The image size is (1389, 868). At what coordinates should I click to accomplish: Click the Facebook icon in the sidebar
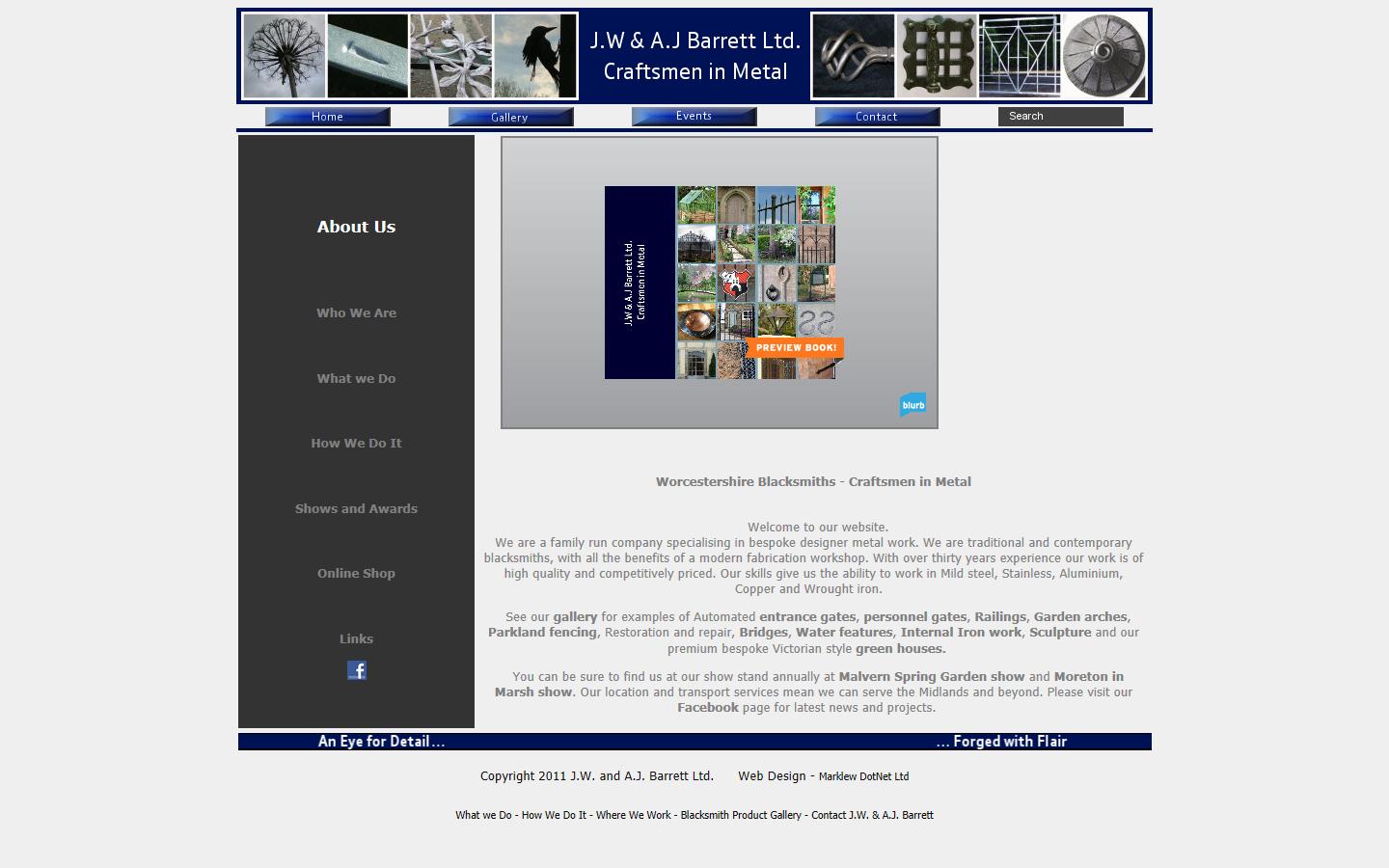[356, 669]
